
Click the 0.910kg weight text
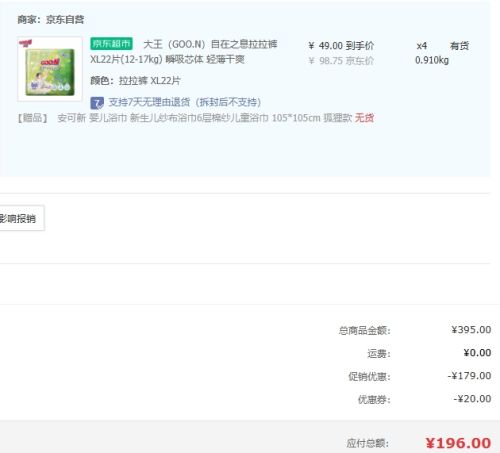(x=432, y=60)
